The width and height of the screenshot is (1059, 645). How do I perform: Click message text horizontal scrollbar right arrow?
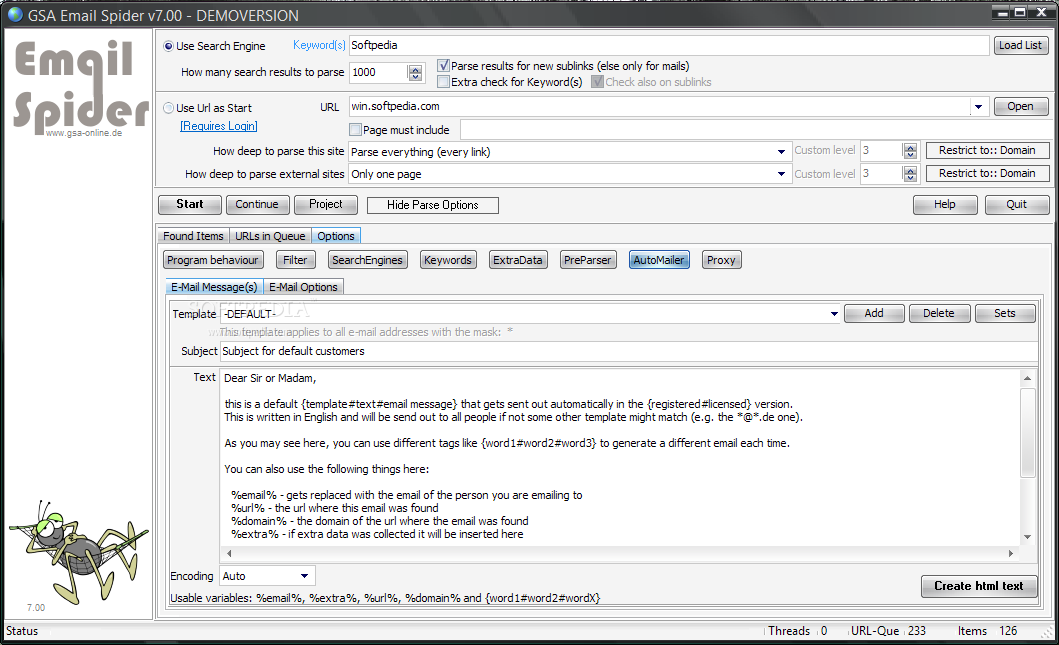1011,553
